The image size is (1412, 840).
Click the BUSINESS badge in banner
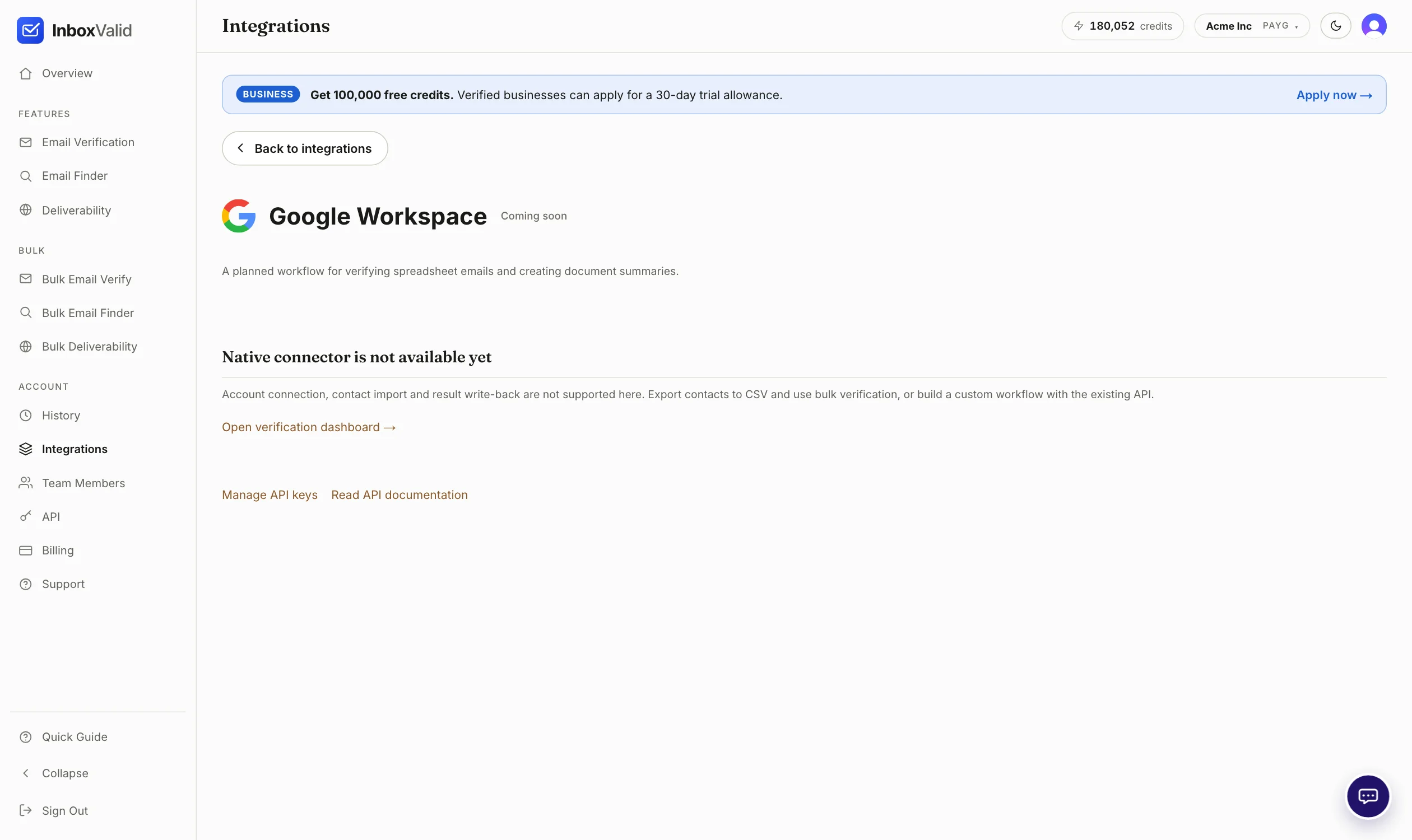pos(267,95)
